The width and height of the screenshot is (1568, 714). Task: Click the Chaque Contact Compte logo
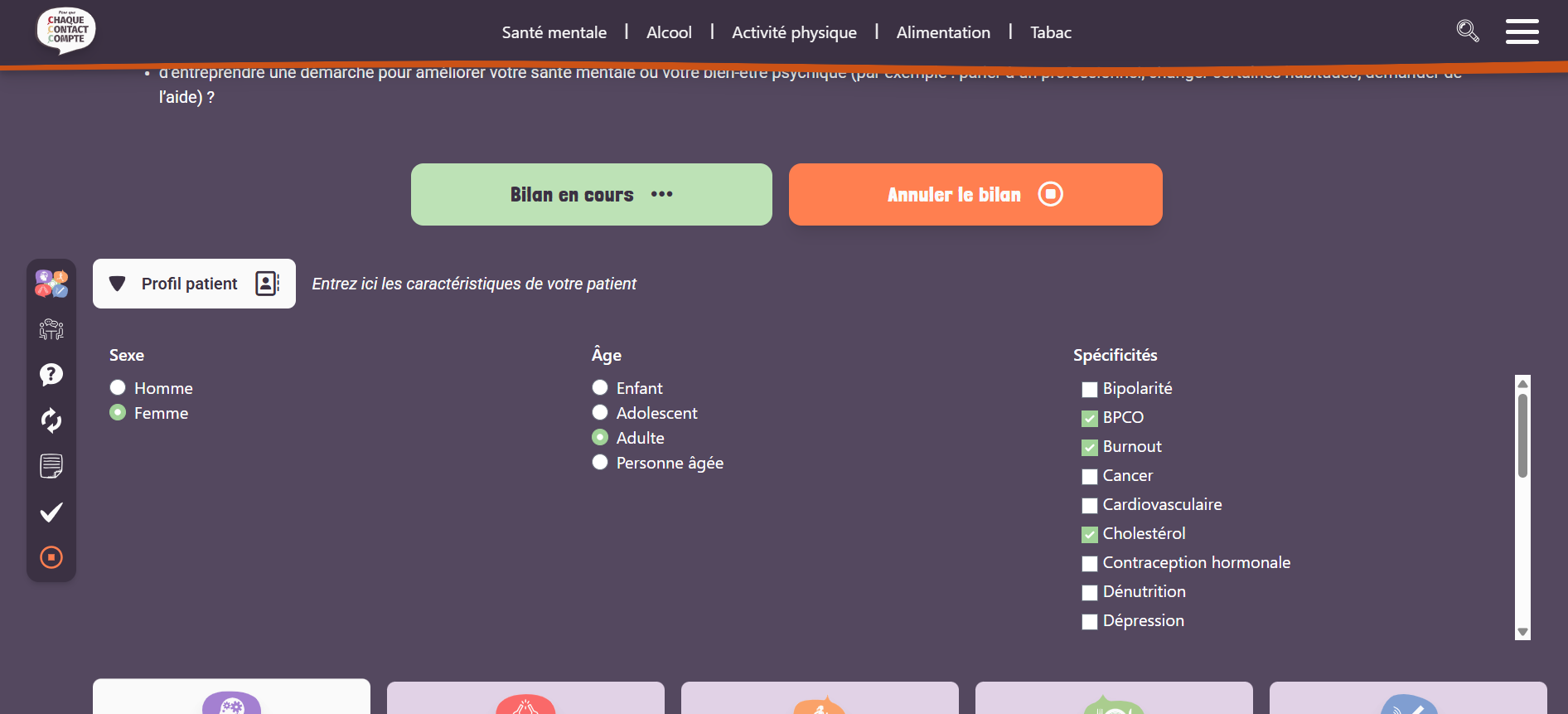(66, 31)
